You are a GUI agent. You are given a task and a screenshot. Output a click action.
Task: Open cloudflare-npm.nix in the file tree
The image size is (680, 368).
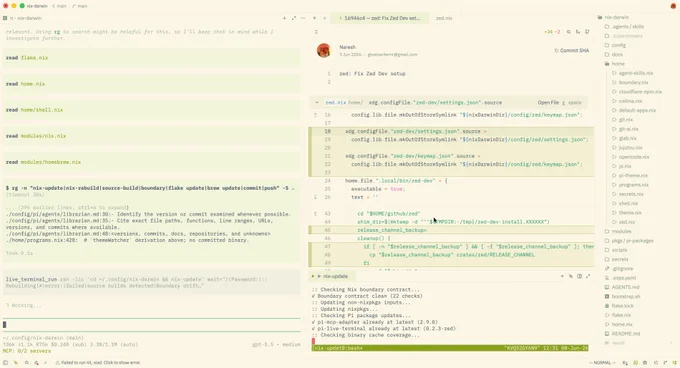[x=637, y=92]
